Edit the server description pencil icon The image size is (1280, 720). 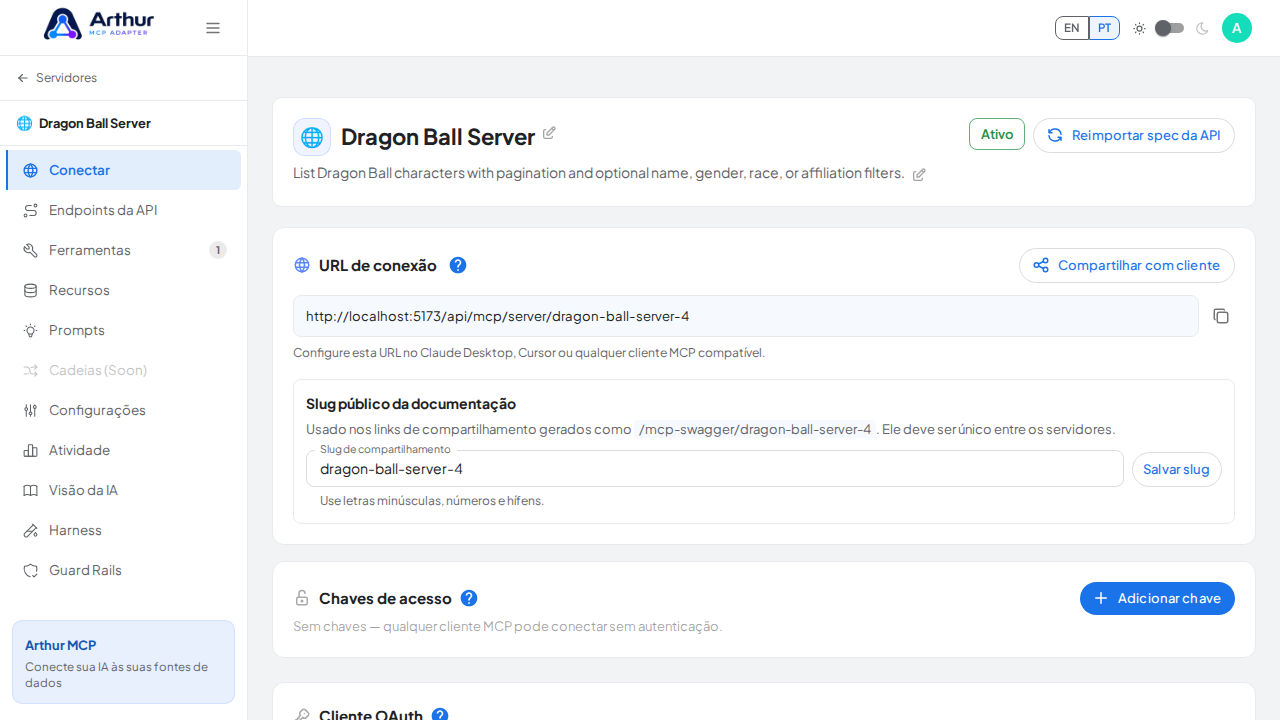pos(919,174)
